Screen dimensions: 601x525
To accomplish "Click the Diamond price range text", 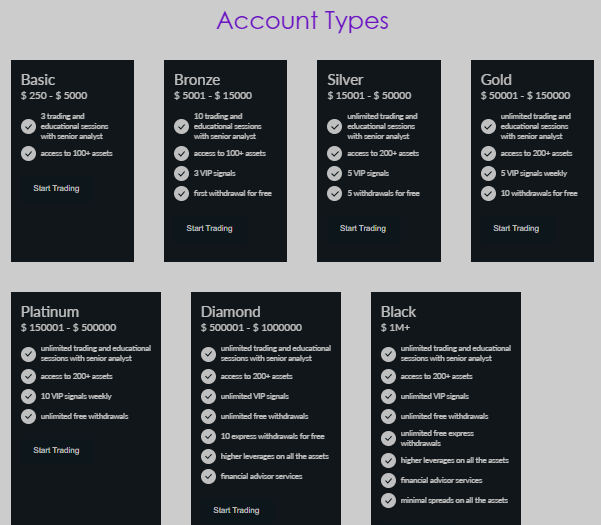I will pyautogui.click(x=251, y=327).
